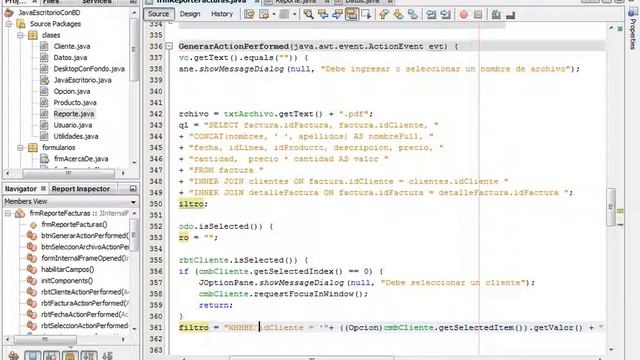
Task: Switch to Source view tab
Action: click(x=158, y=14)
